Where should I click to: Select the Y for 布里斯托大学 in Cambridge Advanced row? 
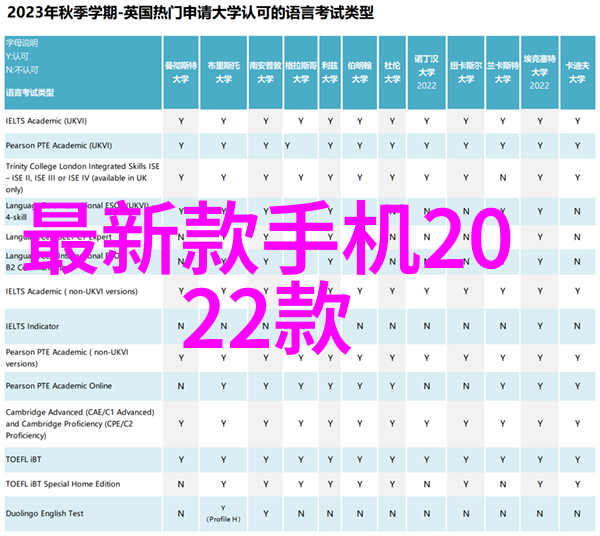coord(223,424)
